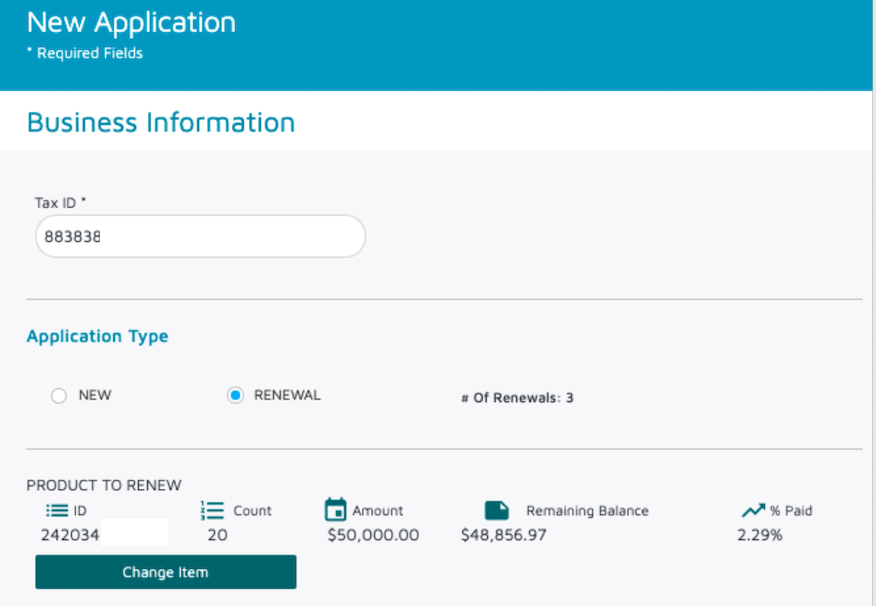This screenshot has height=606, width=876.
Task: Click the '# Of Renewals: 3' text
Action: click(x=517, y=398)
